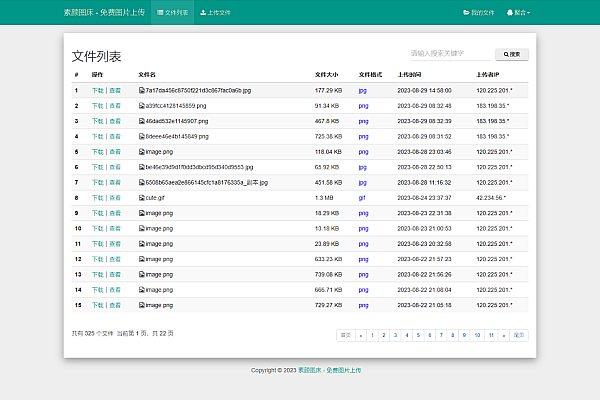Download the file in row 14
Image resolution: width=600 pixels, height=400 pixels.
click(98, 290)
